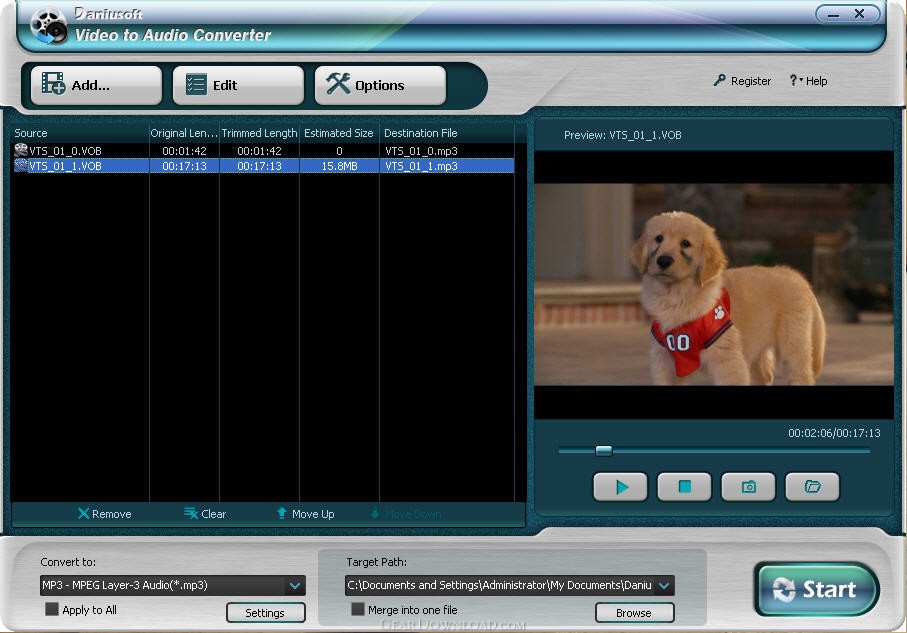Click the 15.8MB estimated size cell

coord(340,166)
